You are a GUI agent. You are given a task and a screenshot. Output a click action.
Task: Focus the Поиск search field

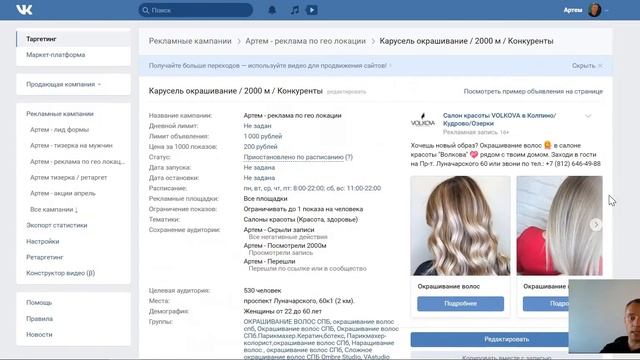(x=196, y=10)
